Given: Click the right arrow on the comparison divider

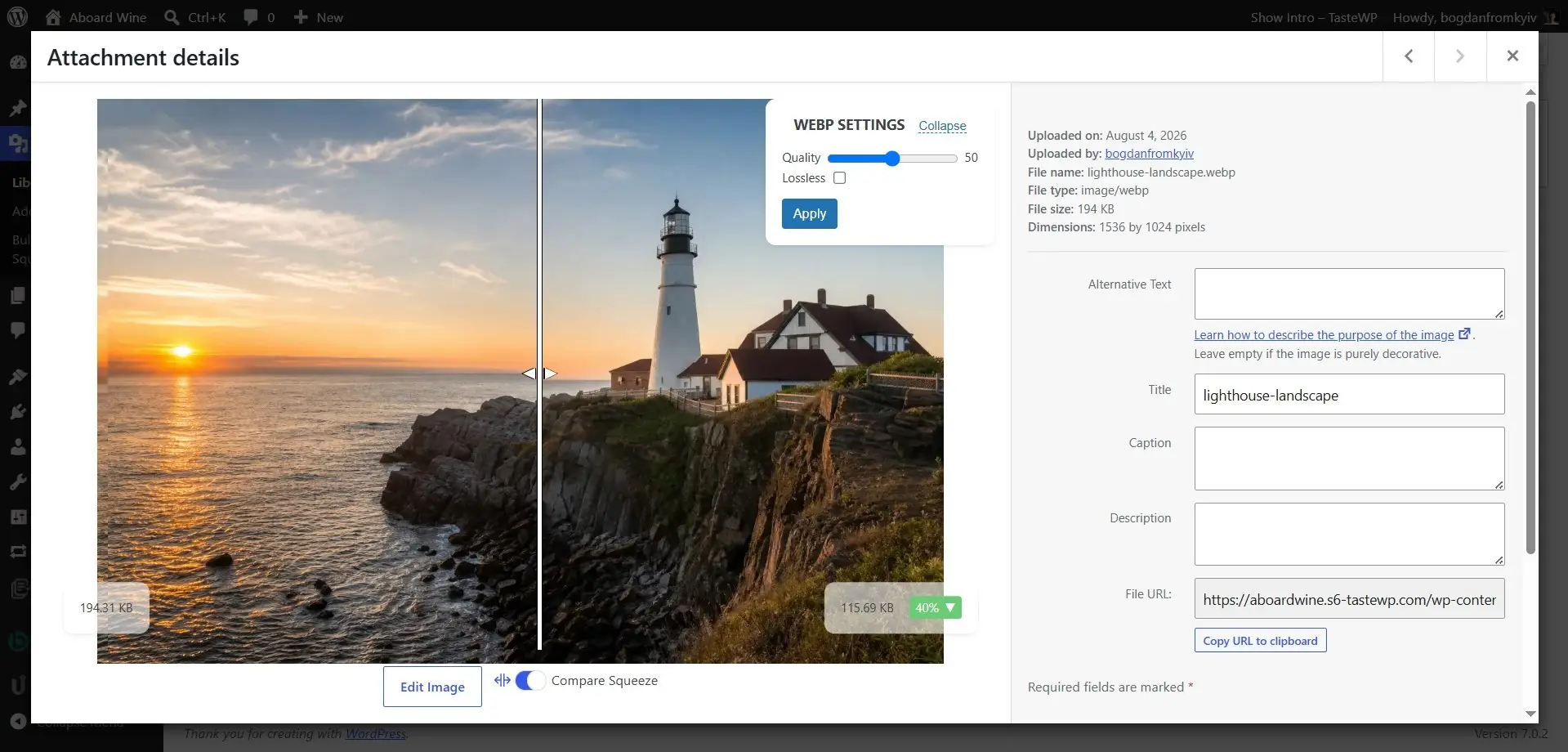Looking at the screenshot, I should coord(551,374).
